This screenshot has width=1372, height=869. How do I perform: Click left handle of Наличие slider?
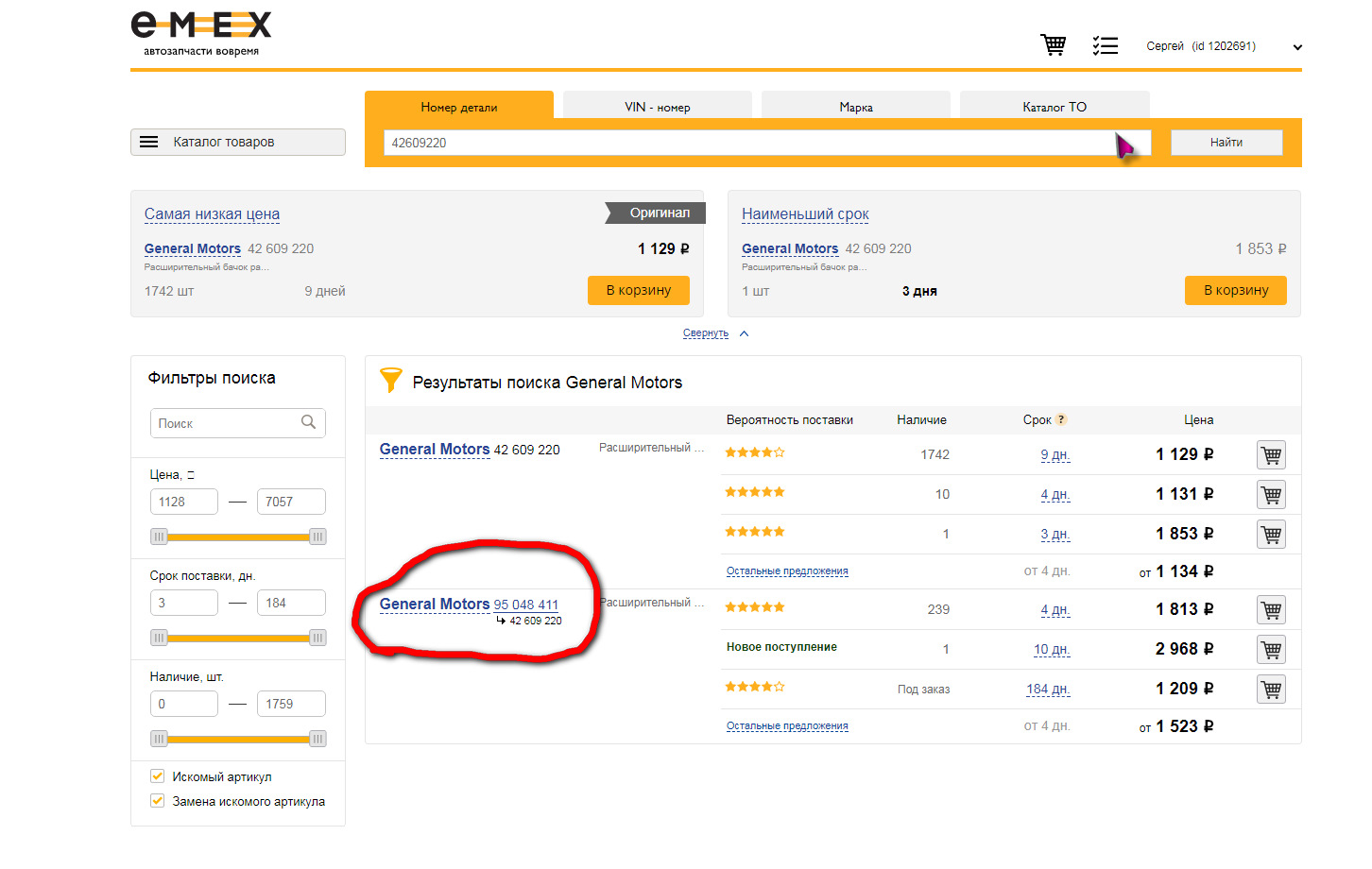coord(159,739)
